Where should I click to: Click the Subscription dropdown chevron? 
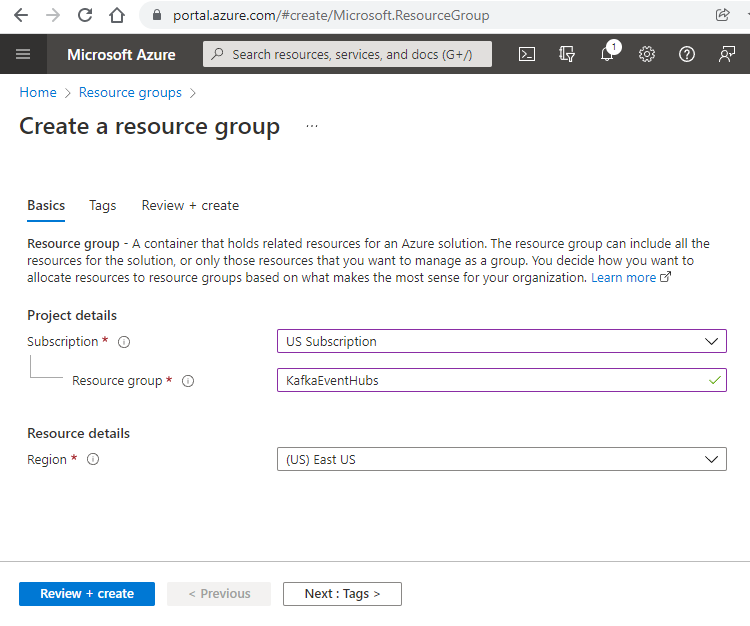tap(711, 341)
